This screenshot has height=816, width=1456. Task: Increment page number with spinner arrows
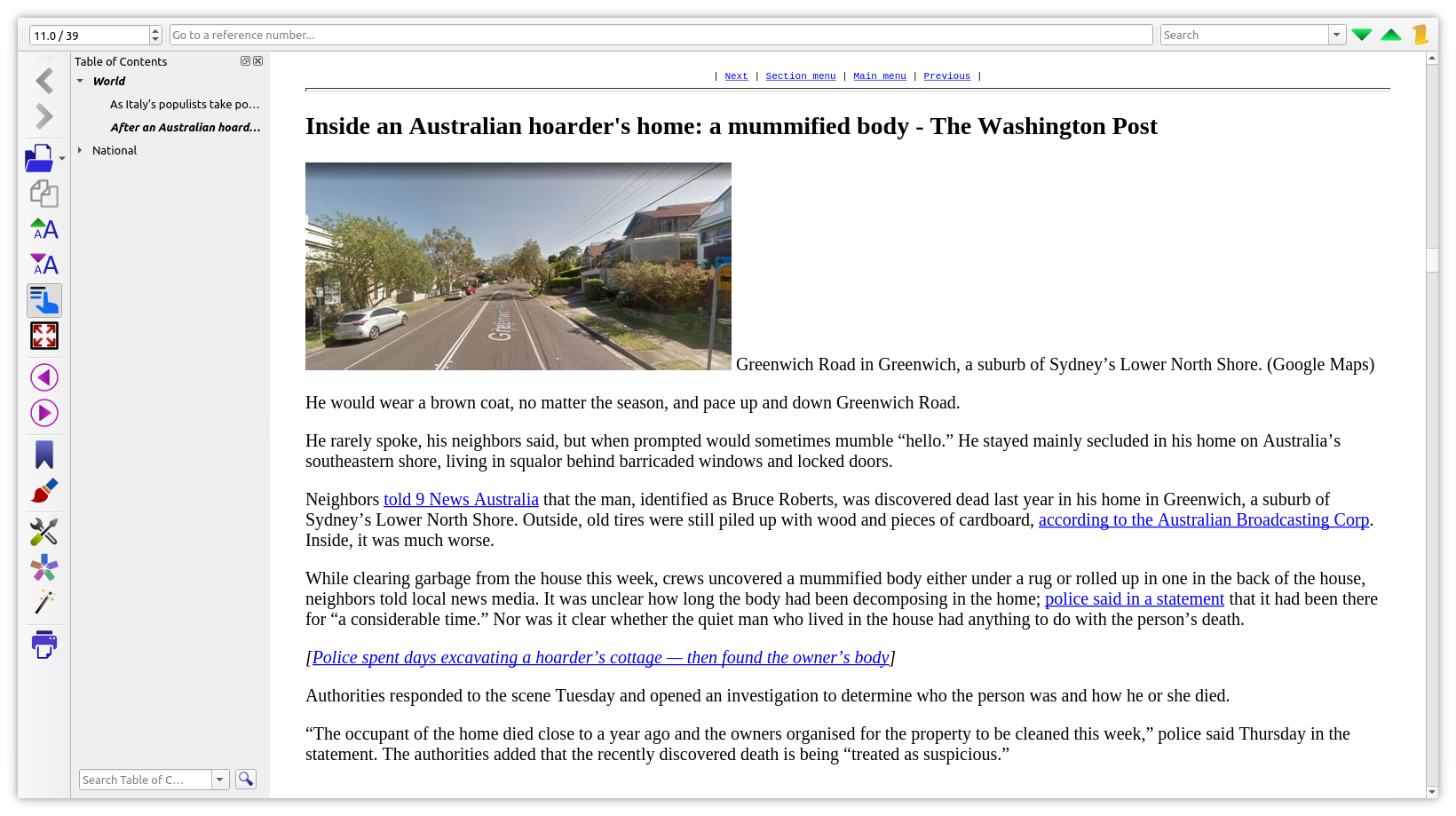pos(155,30)
